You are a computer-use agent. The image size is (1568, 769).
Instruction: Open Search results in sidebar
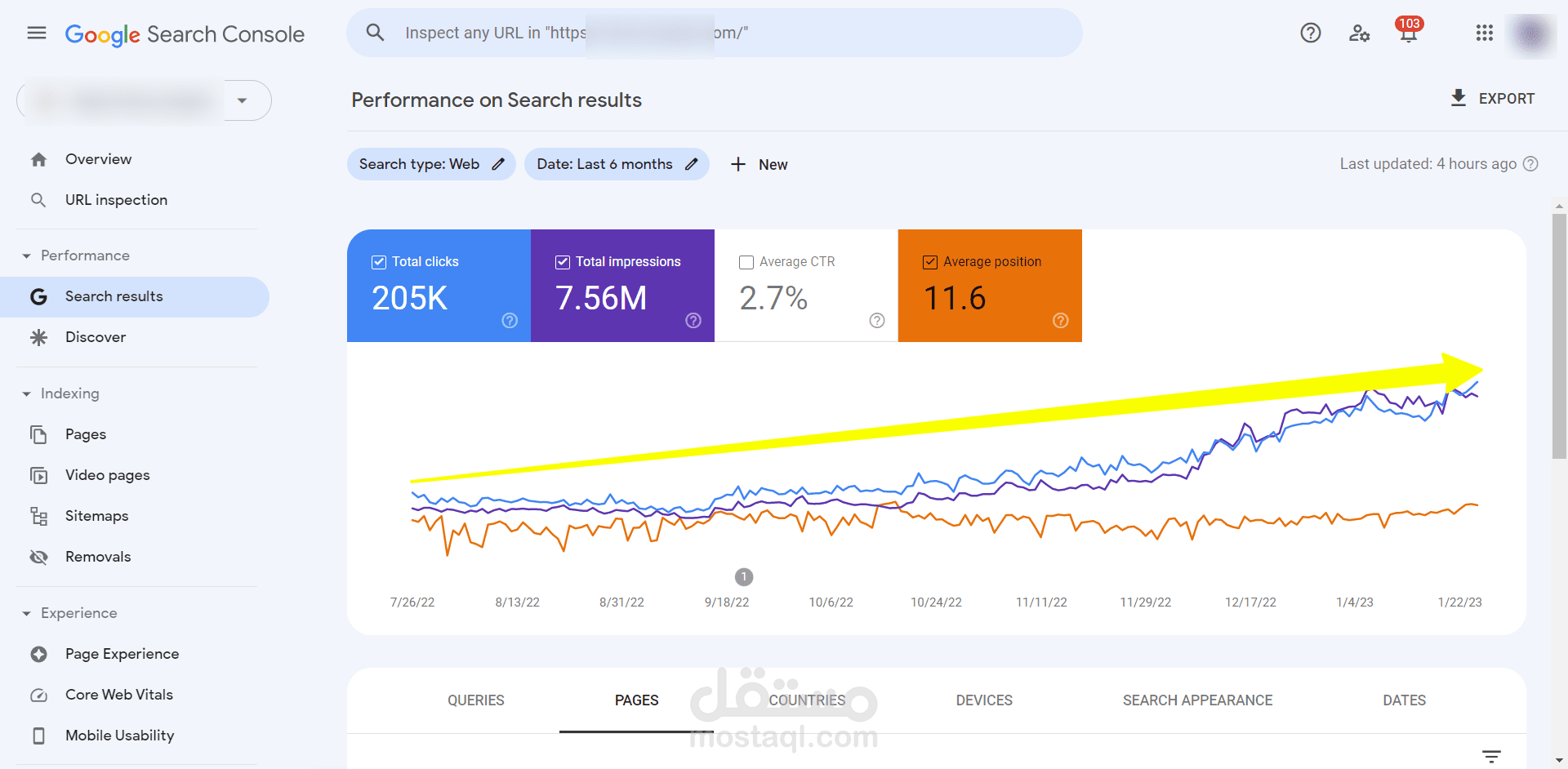[135, 297]
